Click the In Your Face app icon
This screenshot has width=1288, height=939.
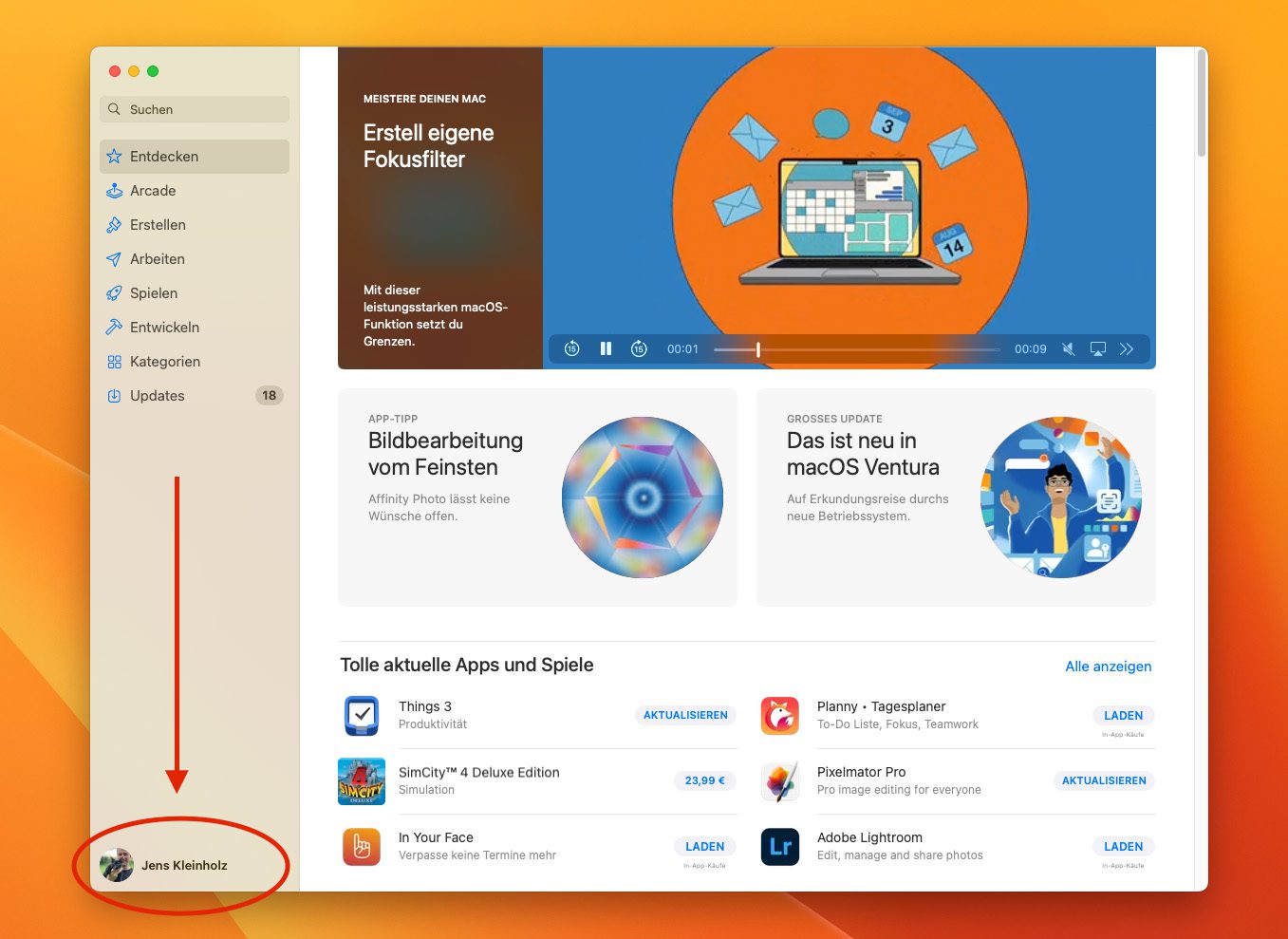pyautogui.click(x=362, y=847)
